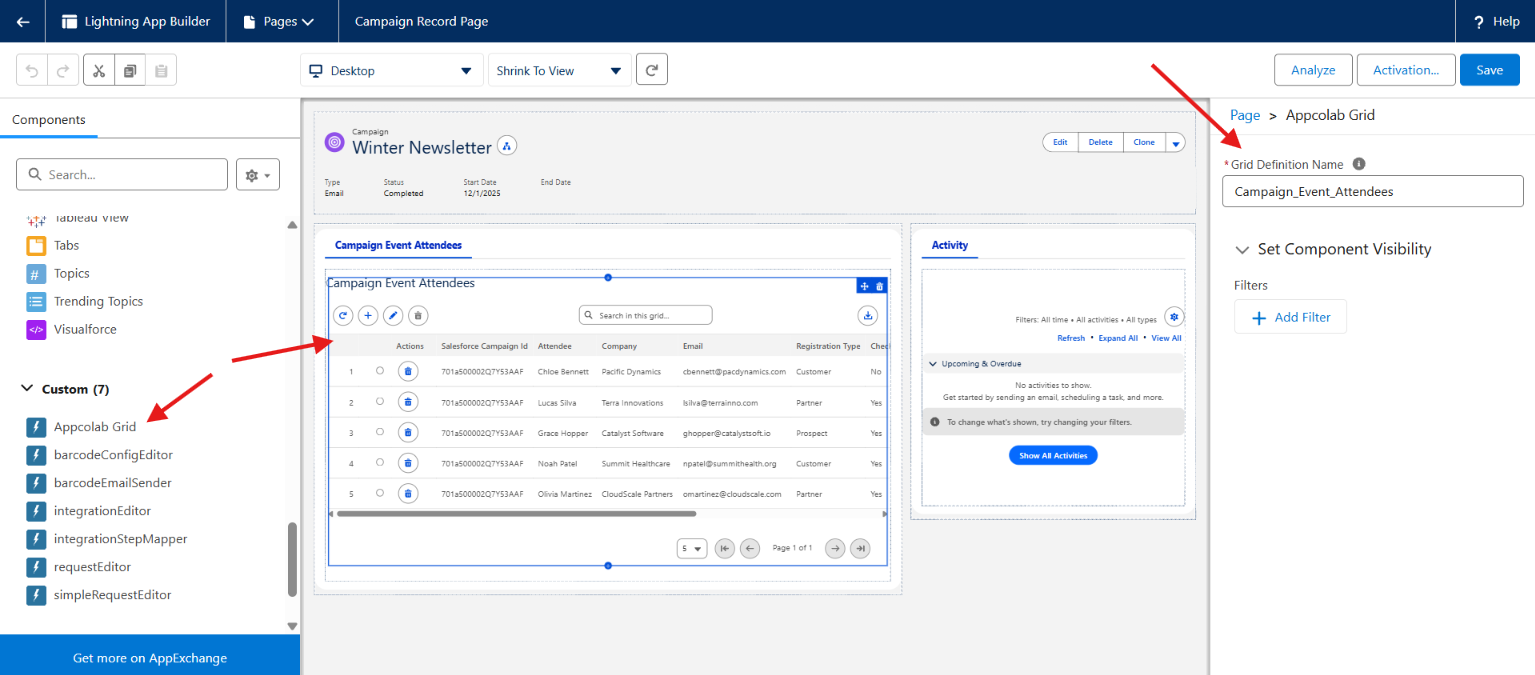The height and width of the screenshot is (675, 1535).
Task: Collapse the Upcoming & Overdue section
Action: pyautogui.click(x=933, y=364)
